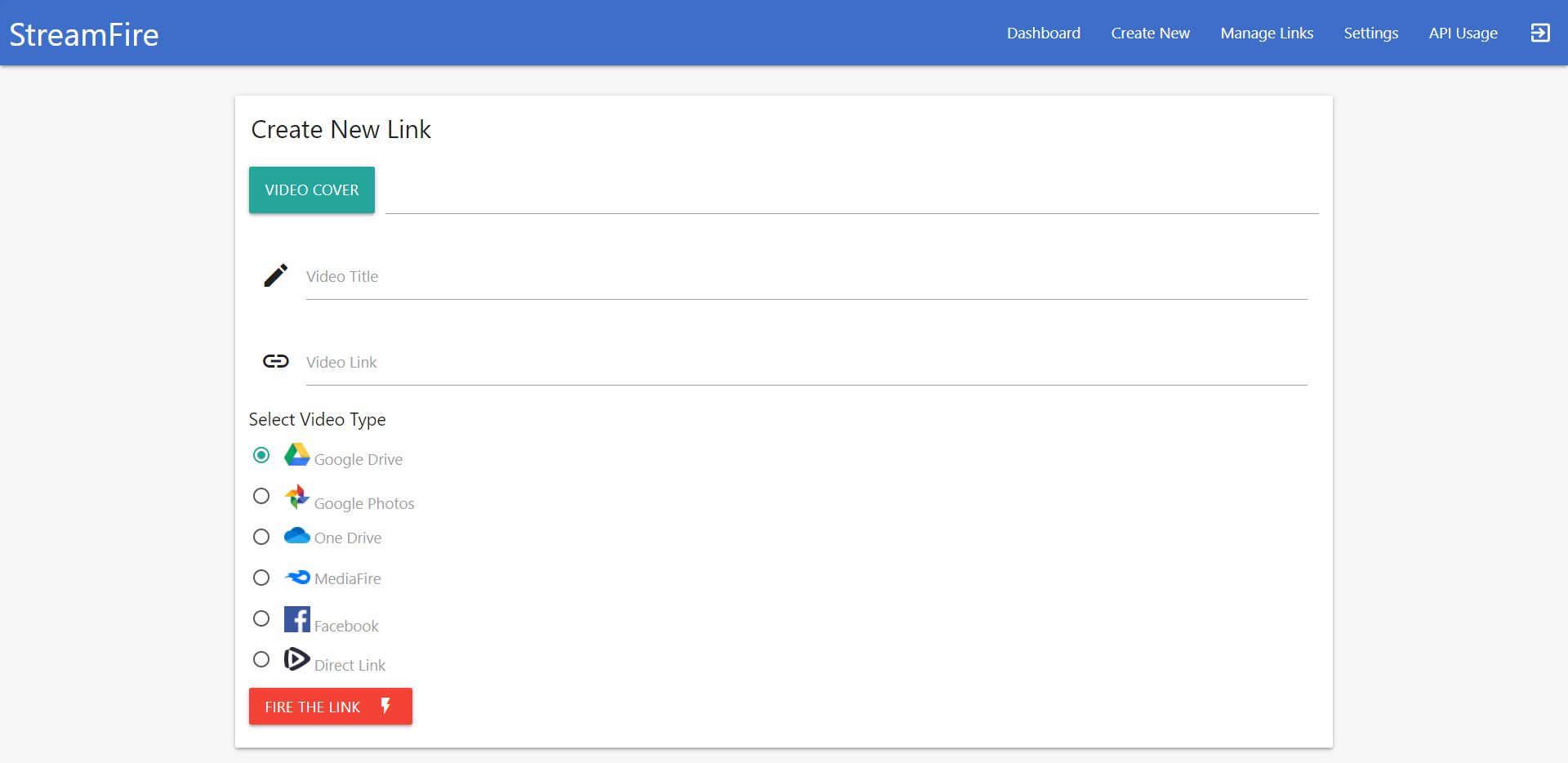Viewport: 1568px width, 763px height.
Task: Click the OneDrive cloud icon
Action: pos(296,536)
